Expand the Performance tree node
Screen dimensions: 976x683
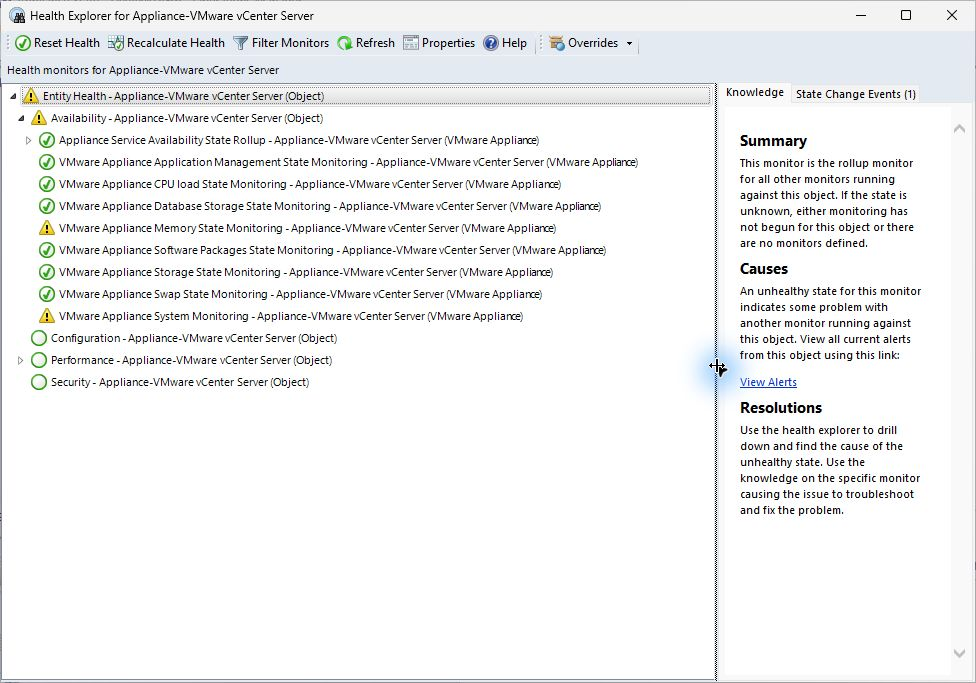[x=21, y=360]
